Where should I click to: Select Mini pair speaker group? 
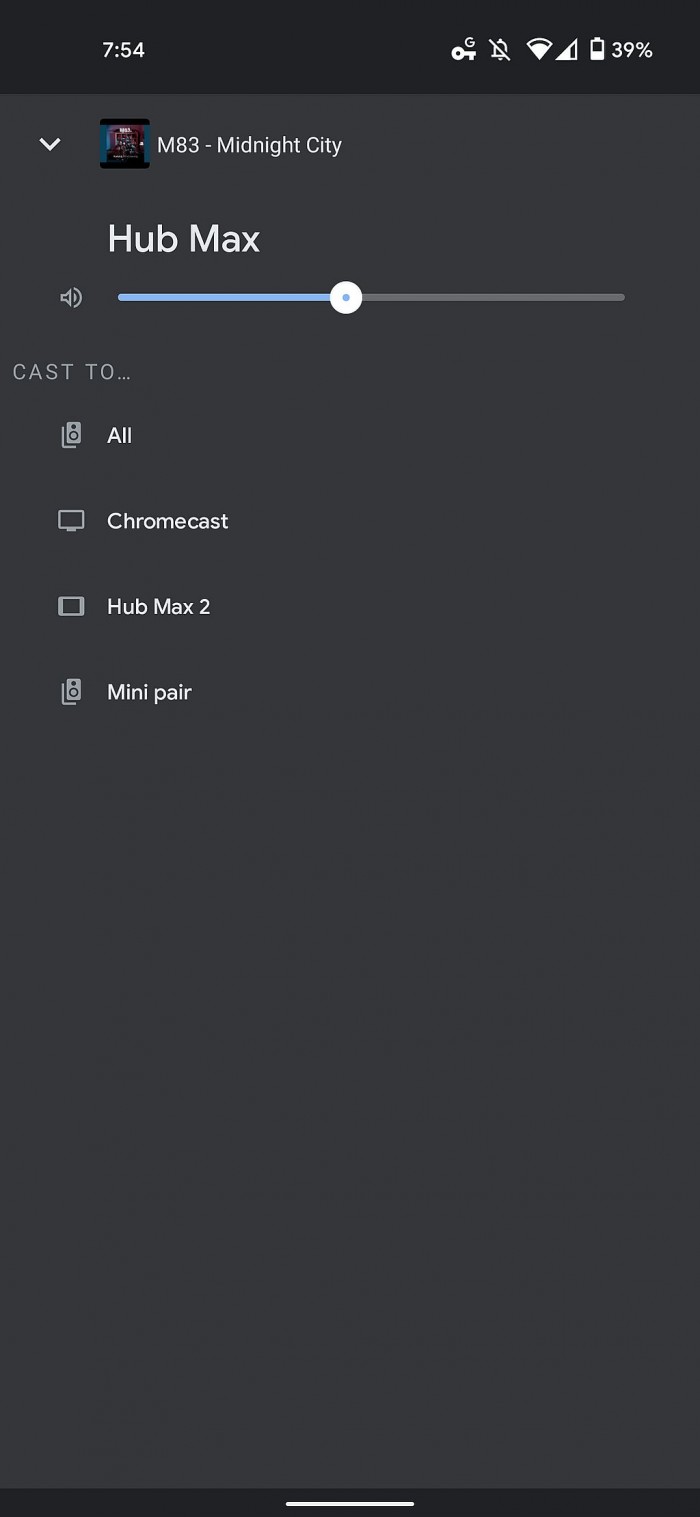tap(149, 692)
